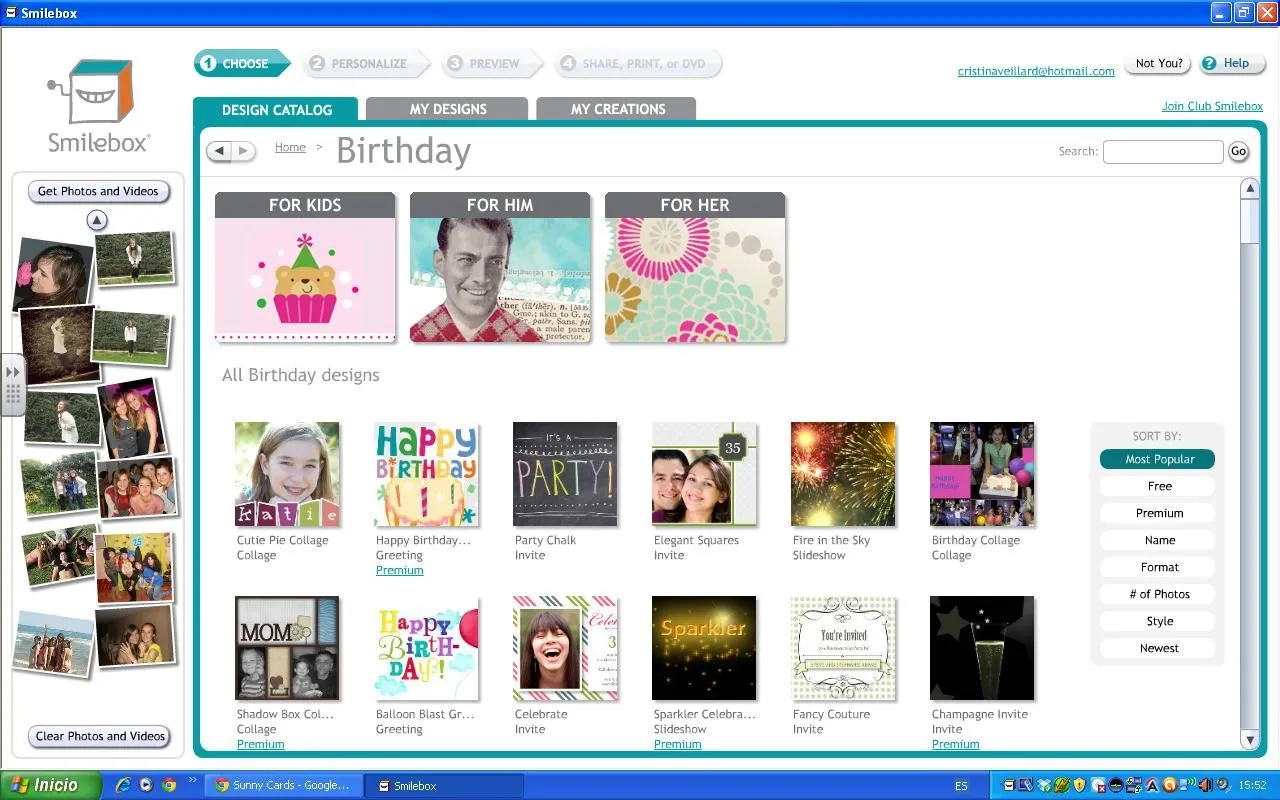Click the Help question mark button
Screen dimensions: 1280x800
click(x=1232, y=63)
